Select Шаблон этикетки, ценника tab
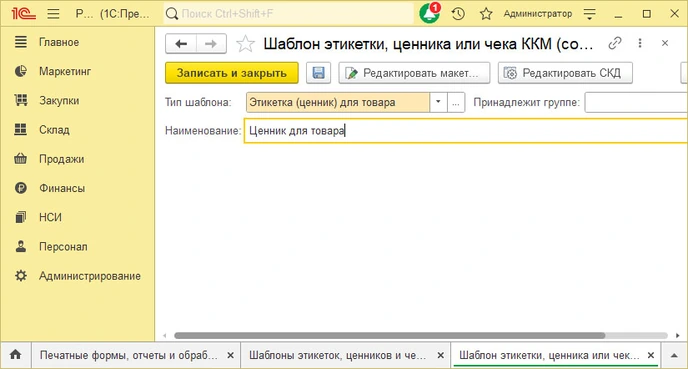The height and width of the screenshot is (369, 688). point(548,355)
